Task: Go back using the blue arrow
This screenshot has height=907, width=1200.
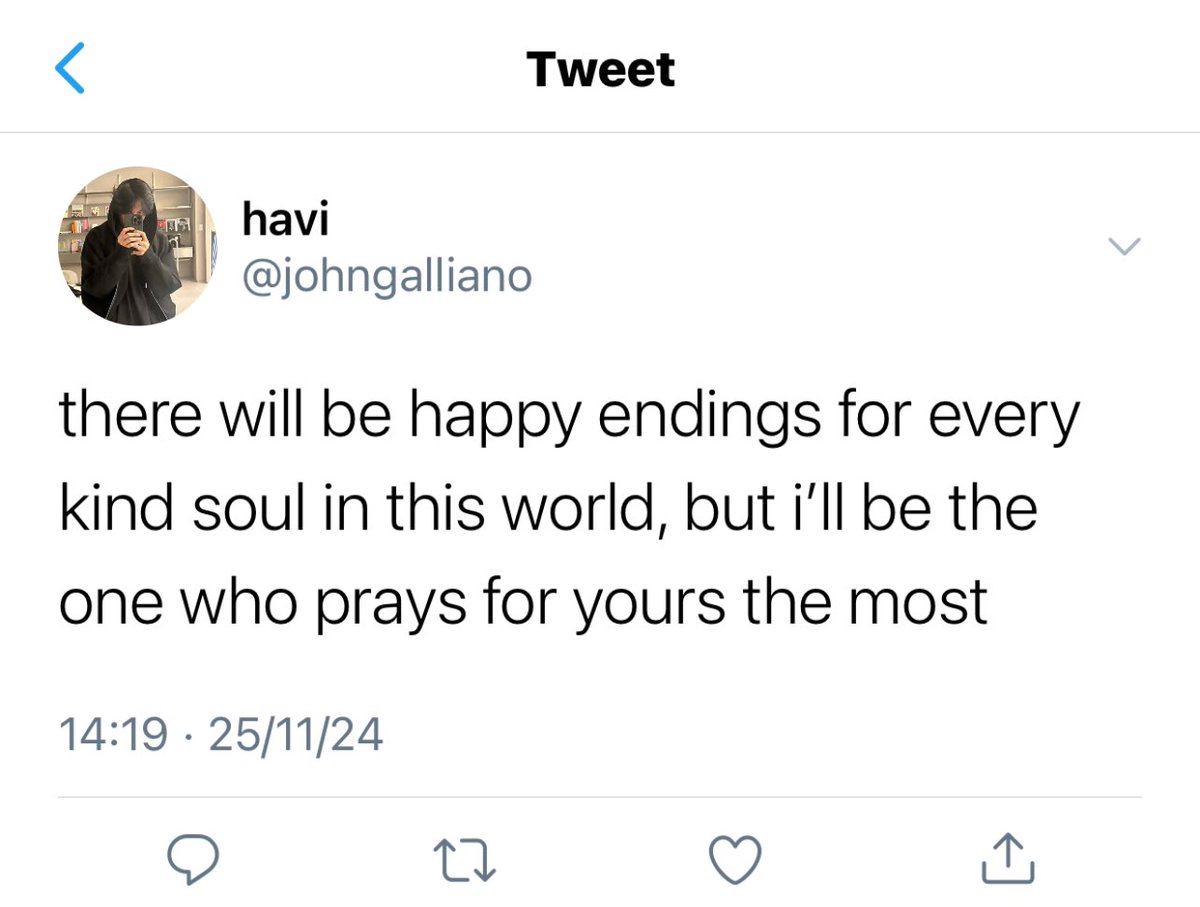Action: (x=70, y=70)
